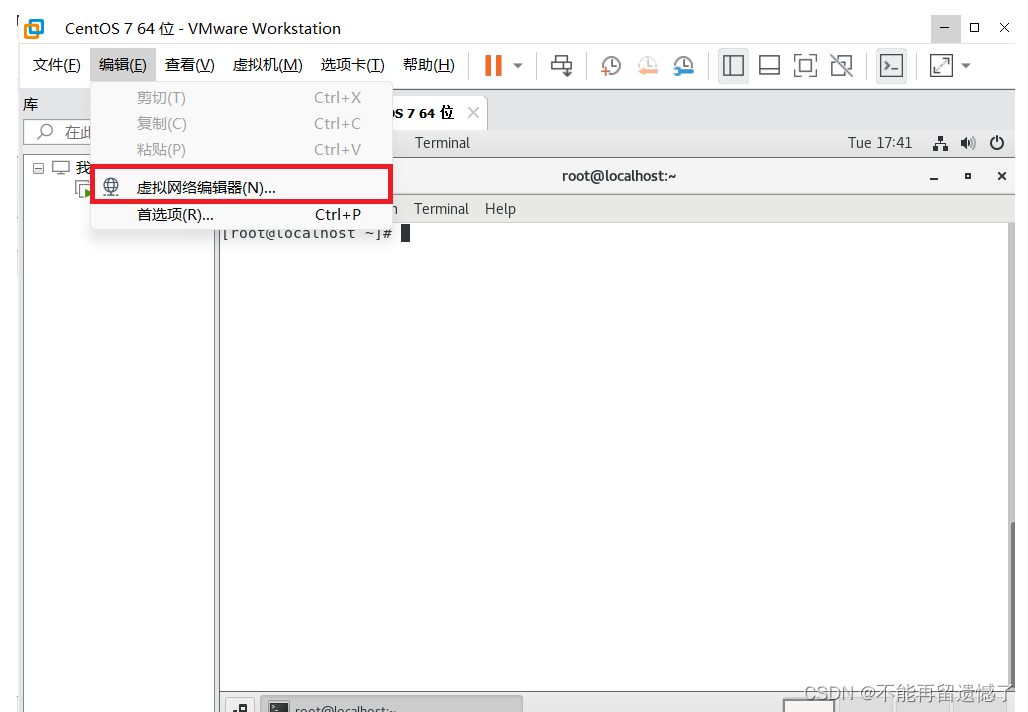This screenshot has width=1028, height=712.
Task: Send Ctrl+Alt+Del to the virtual machine
Action: click(x=561, y=66)
